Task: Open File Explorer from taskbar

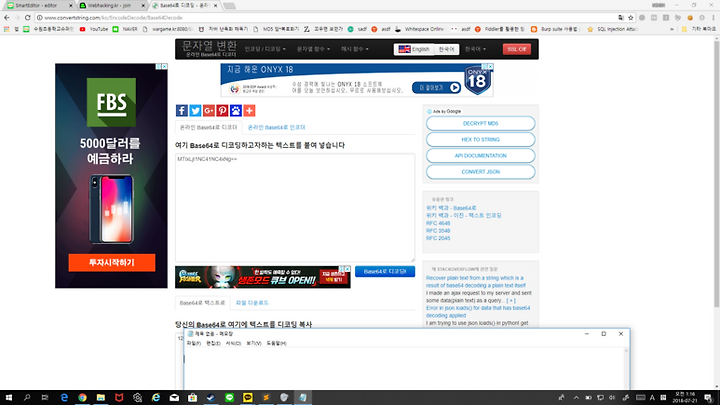Action: coord(101,398)
